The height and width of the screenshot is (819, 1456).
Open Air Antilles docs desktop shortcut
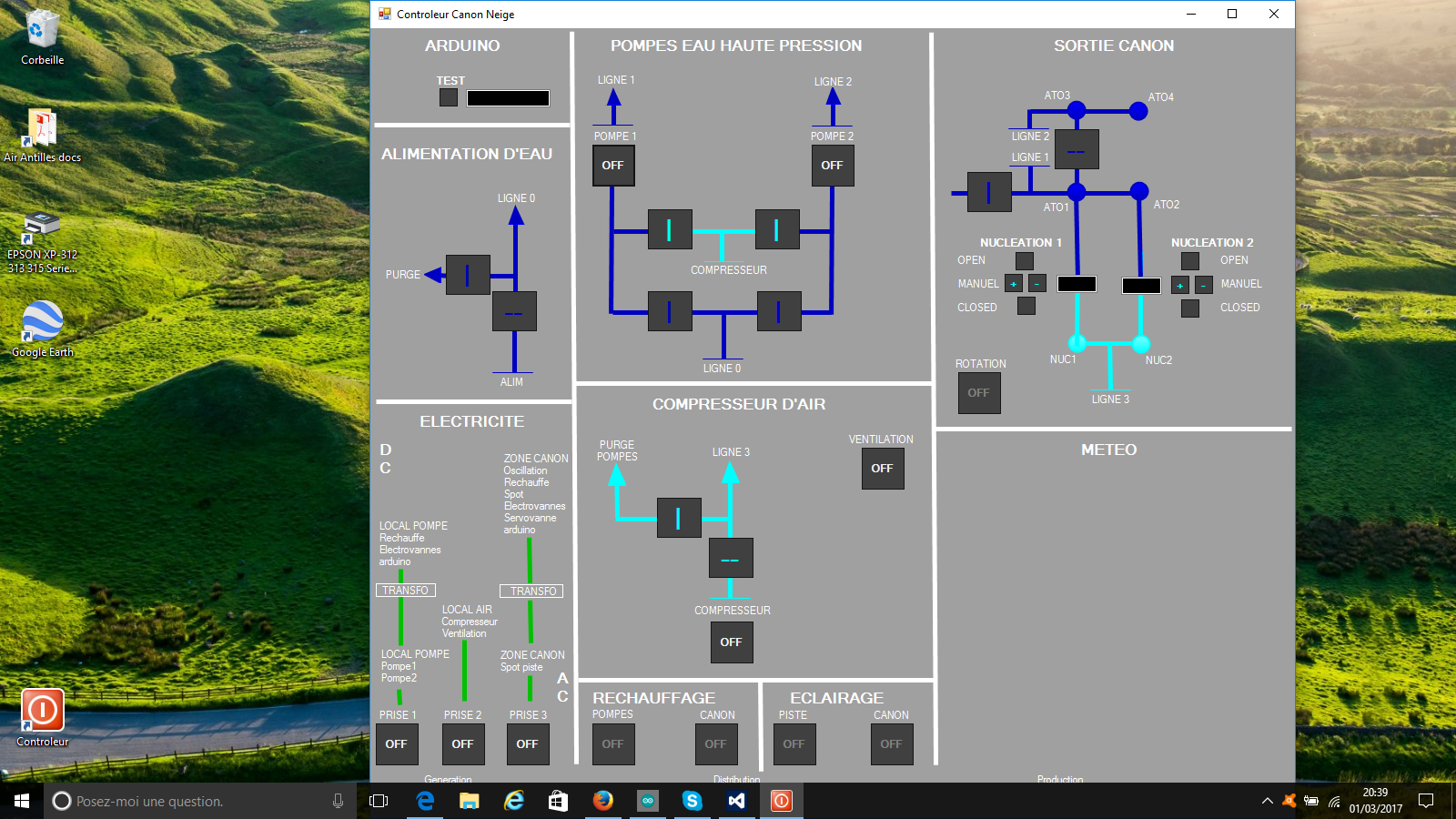[43, 135]
